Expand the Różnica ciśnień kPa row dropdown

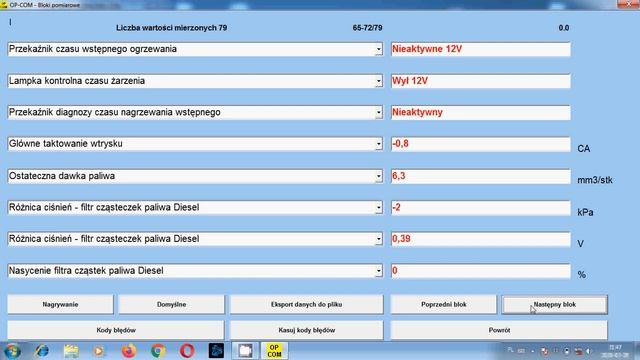tap(379, 208)
